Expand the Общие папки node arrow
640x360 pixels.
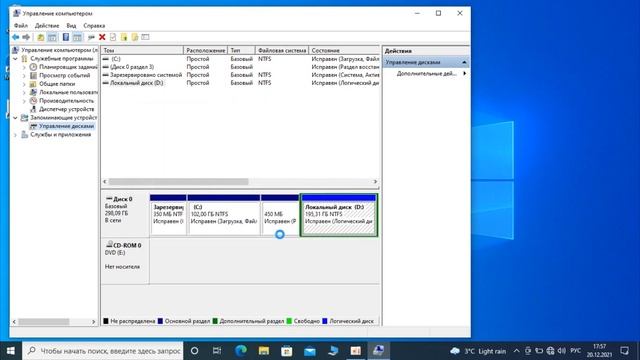24,84
